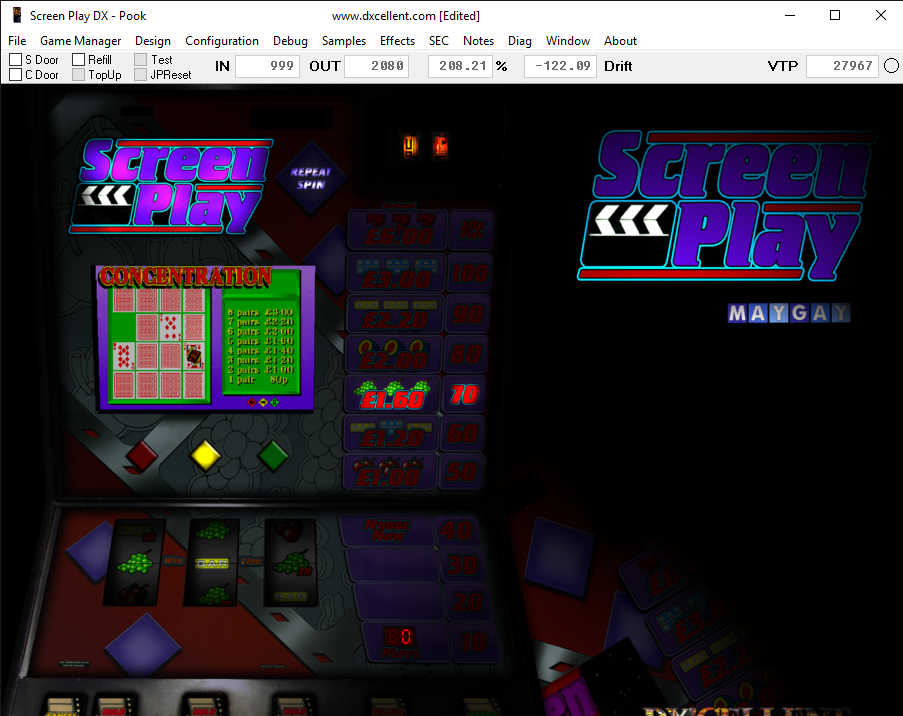Click the 20 ladder number lamp

(467, 603)
